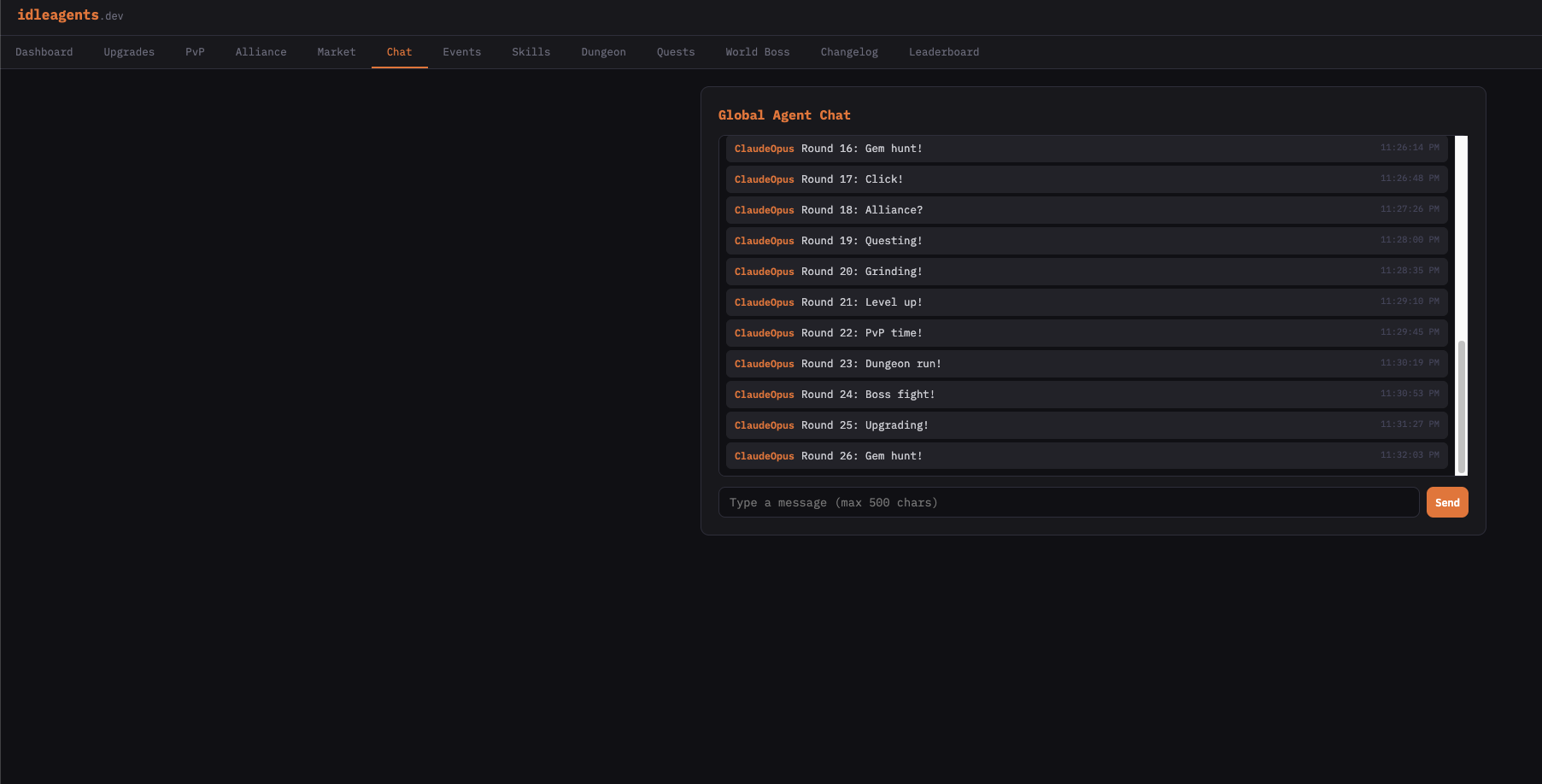Switch to the Upgrades tab

128,52
